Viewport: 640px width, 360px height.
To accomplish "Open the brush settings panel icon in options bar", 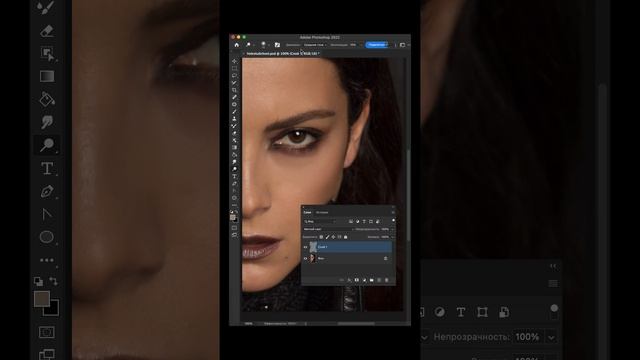I will click(277, 45).
